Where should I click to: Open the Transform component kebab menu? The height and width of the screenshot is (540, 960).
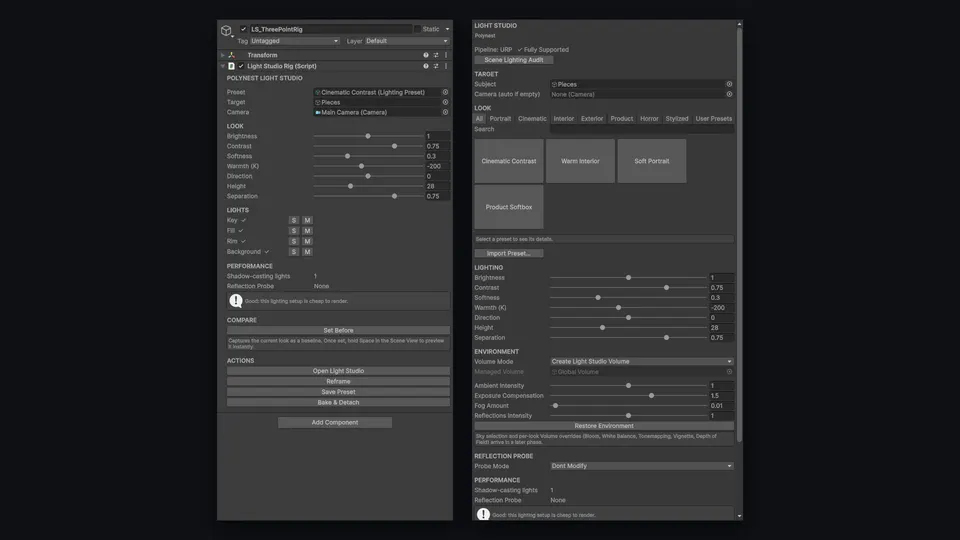coord(446,55)
